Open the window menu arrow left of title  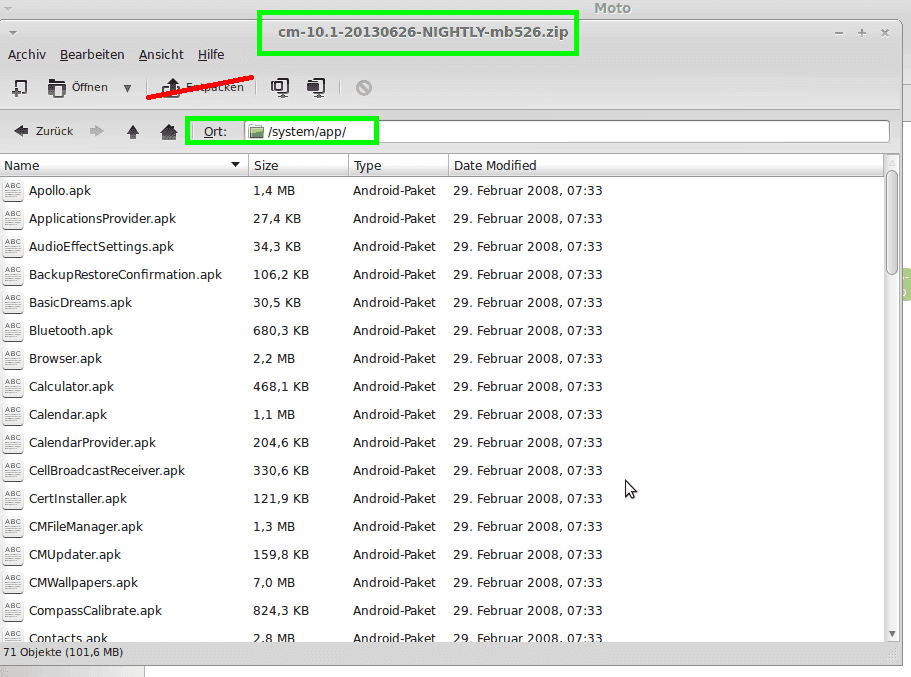click(x=13, y=33)
